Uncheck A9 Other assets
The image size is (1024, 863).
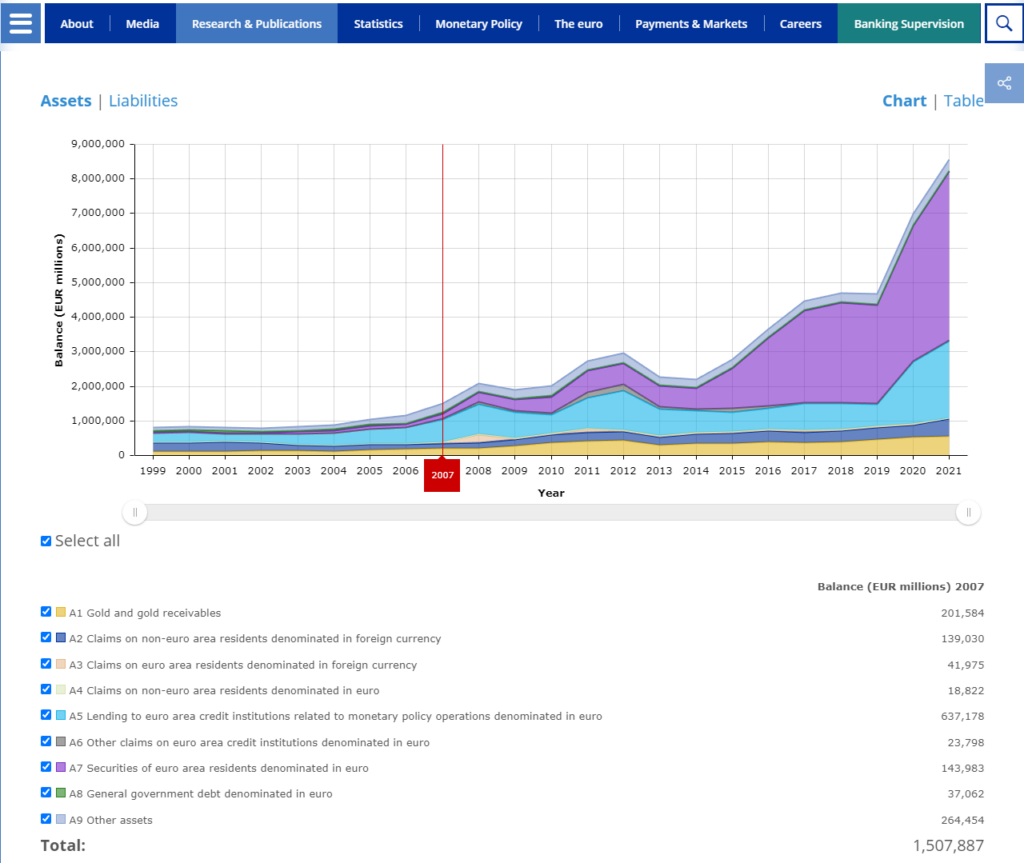point(46,819)
